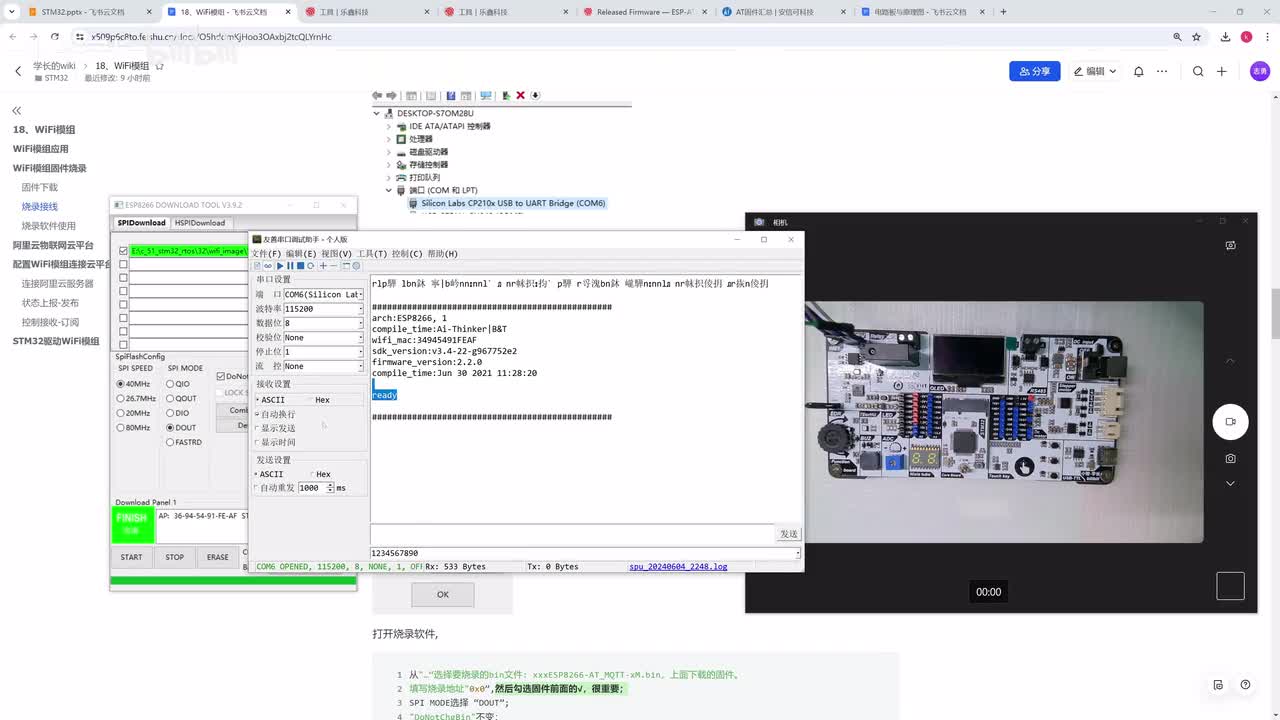Viewport: 1280px width, 720px height.
Task: Click the 自动重发 interval stepper arrows
Action: click(x=330, y=488)
